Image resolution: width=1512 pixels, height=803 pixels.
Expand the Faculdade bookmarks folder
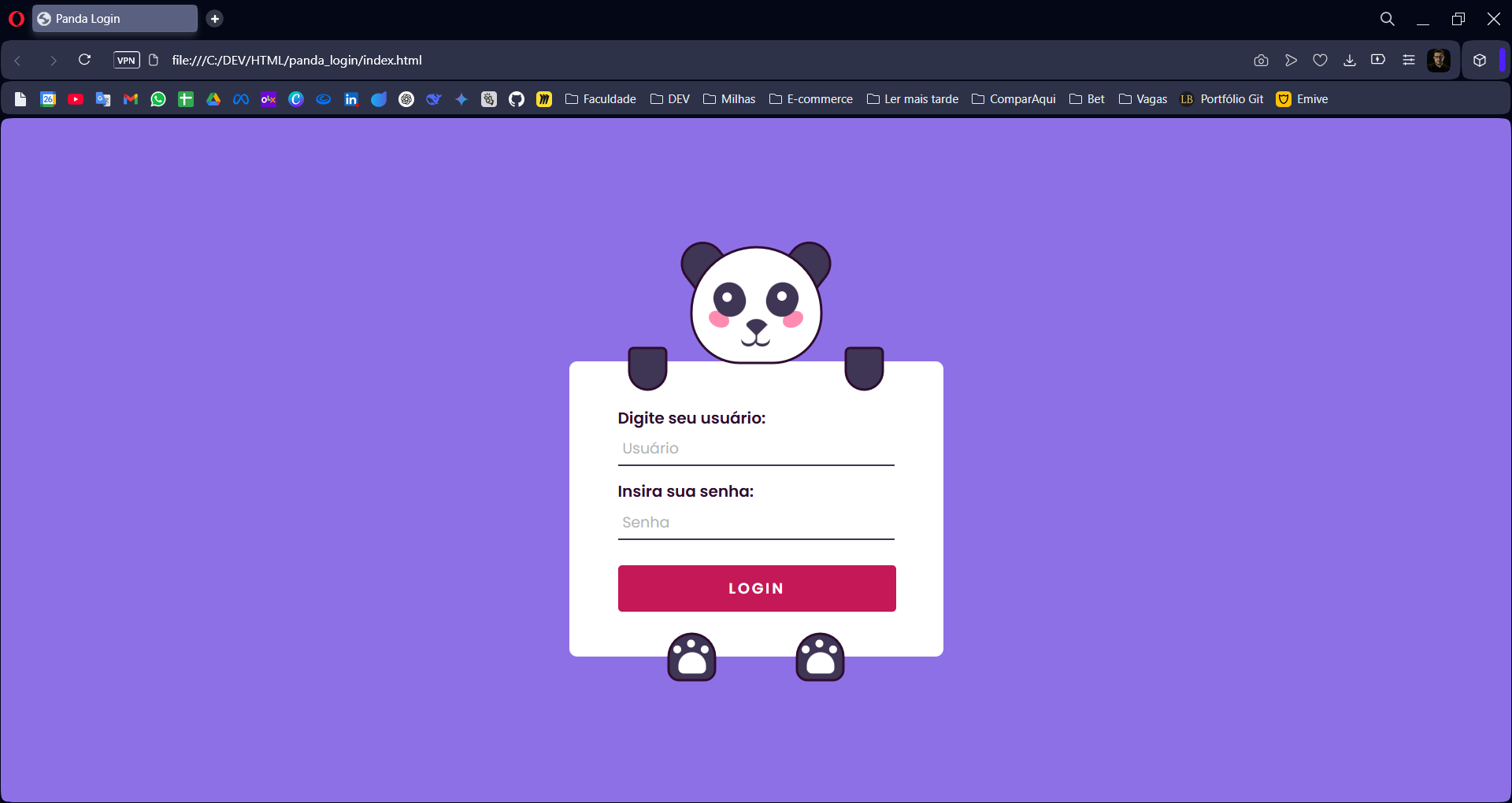tap(601, 99)
